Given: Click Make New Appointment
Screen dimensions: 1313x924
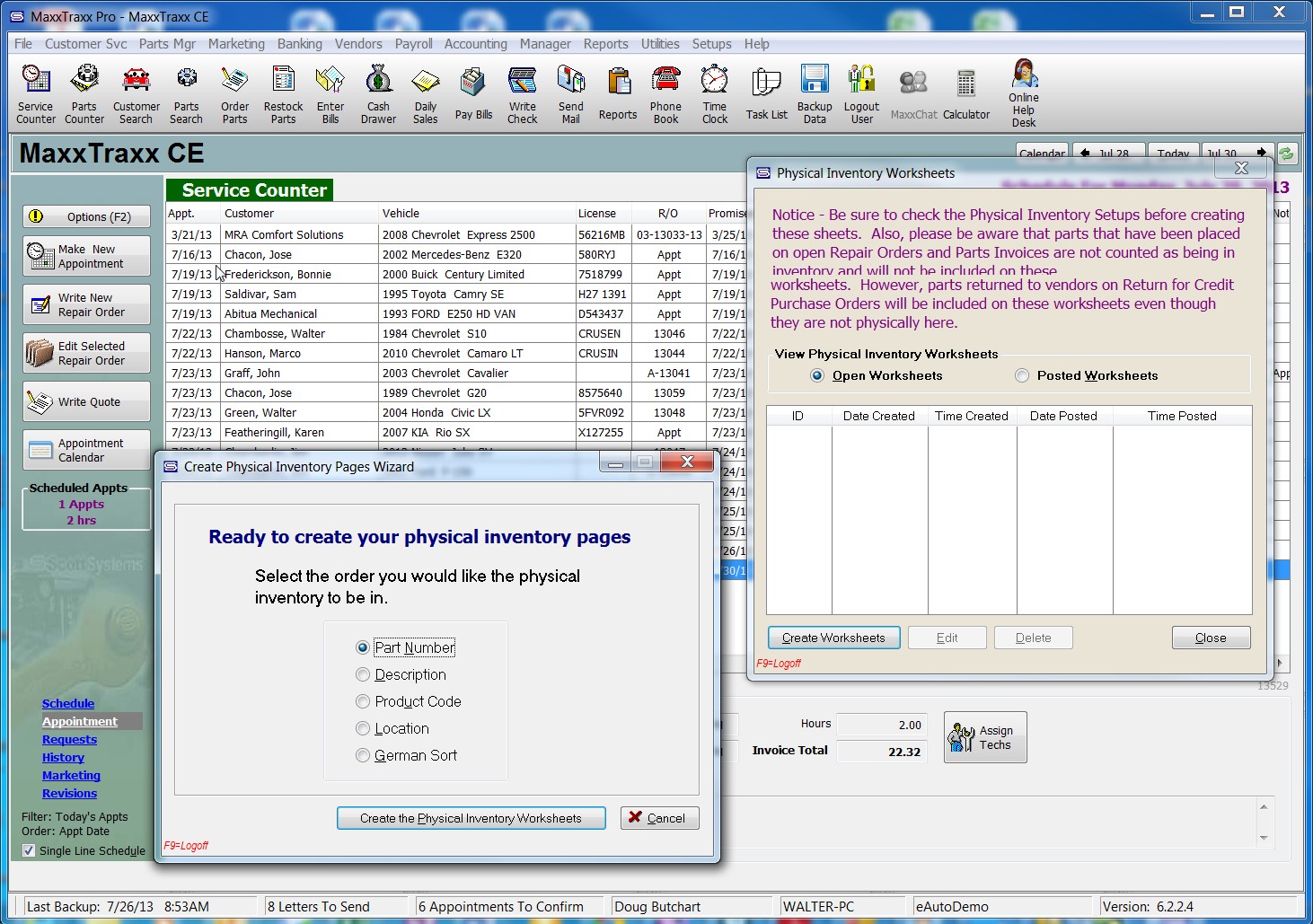Looking at the screenshot, I should click(x=86, y=256).
